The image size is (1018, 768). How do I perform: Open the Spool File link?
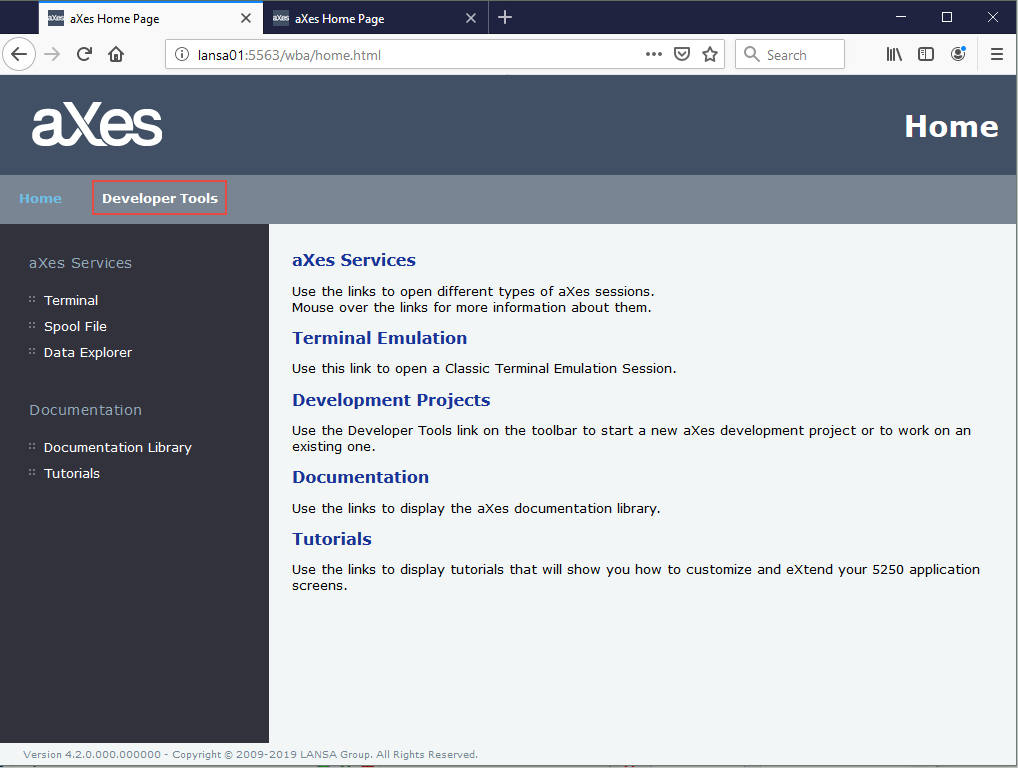pyautogui.click(x=75, y=326)
